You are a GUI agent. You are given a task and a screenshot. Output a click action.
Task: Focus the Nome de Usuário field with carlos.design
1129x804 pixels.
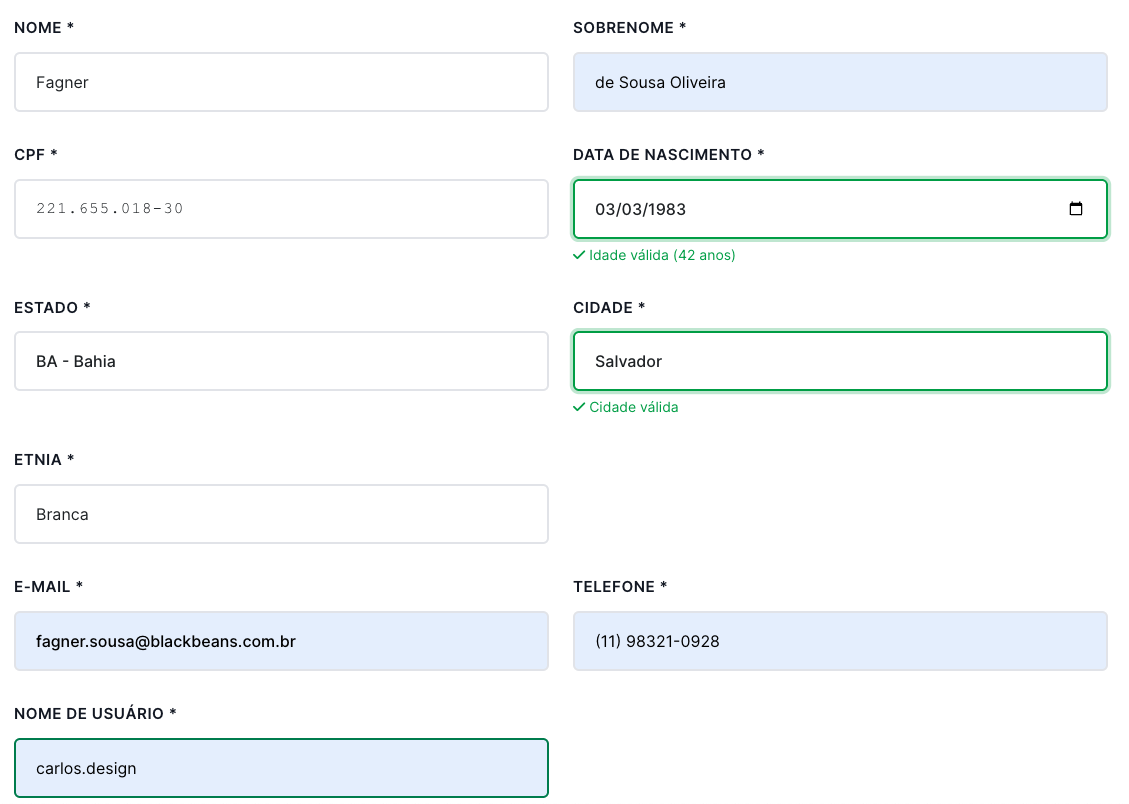click(281, 768)
